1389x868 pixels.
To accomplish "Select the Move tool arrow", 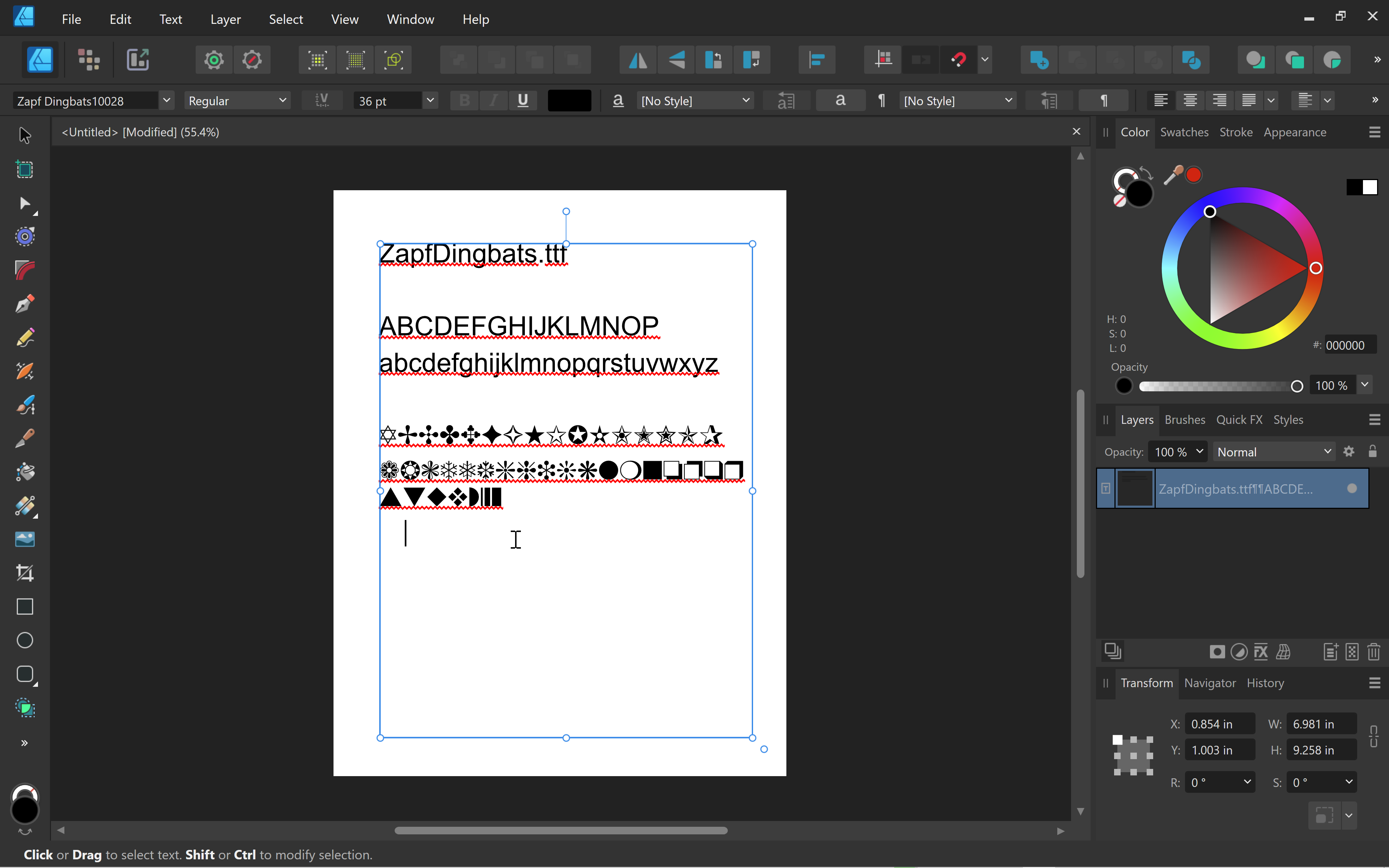I will tap(25, 136).
